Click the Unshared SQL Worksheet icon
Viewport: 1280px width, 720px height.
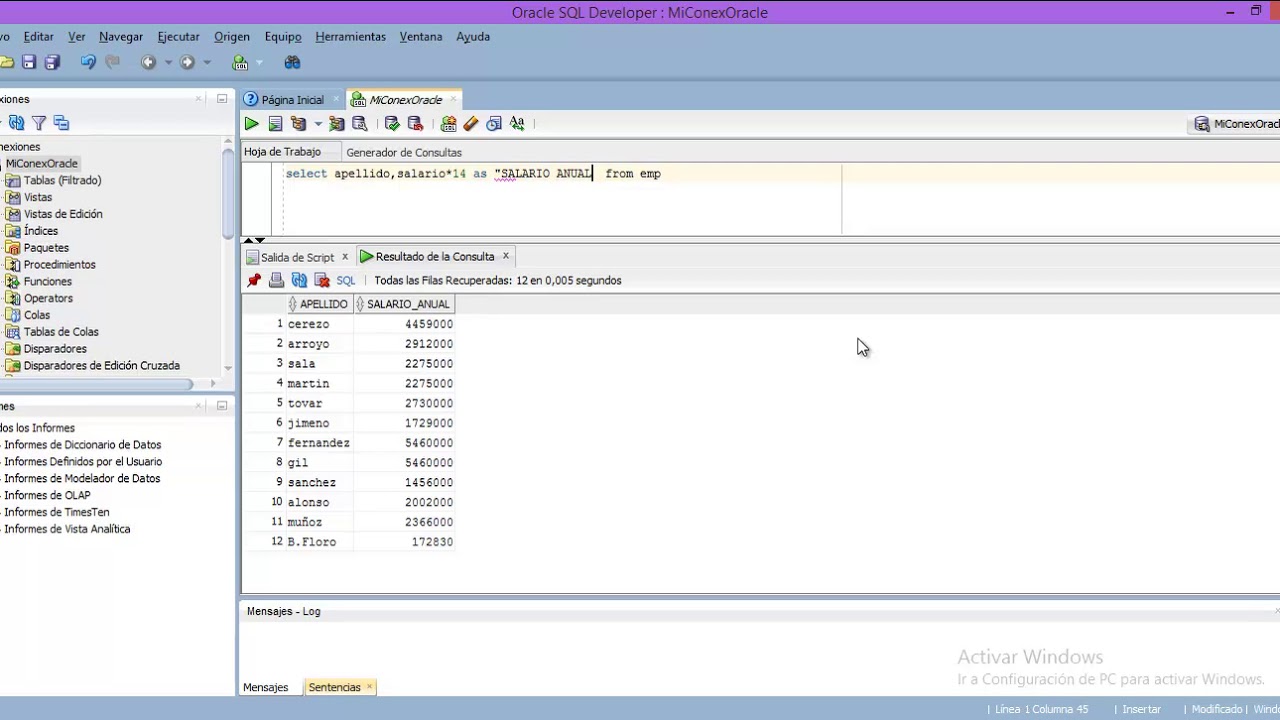click(448, 124)
